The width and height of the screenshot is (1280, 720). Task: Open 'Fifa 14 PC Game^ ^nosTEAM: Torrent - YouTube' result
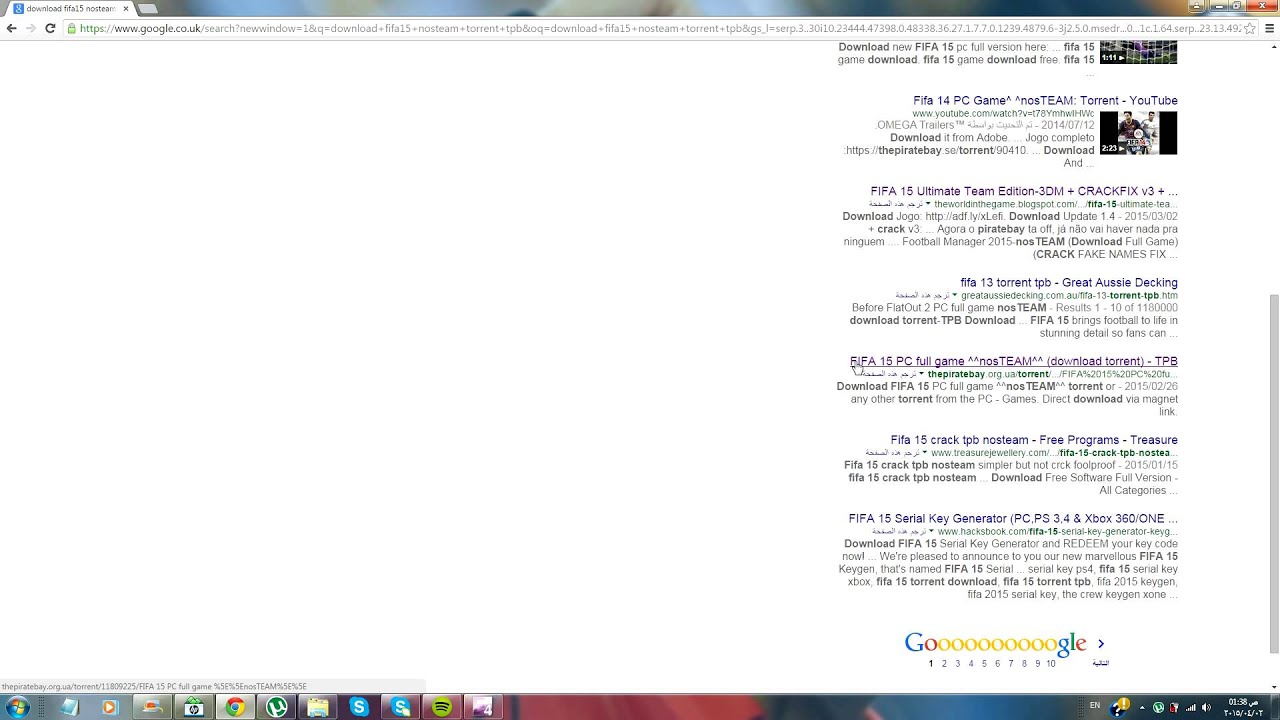coord(1045,100)
